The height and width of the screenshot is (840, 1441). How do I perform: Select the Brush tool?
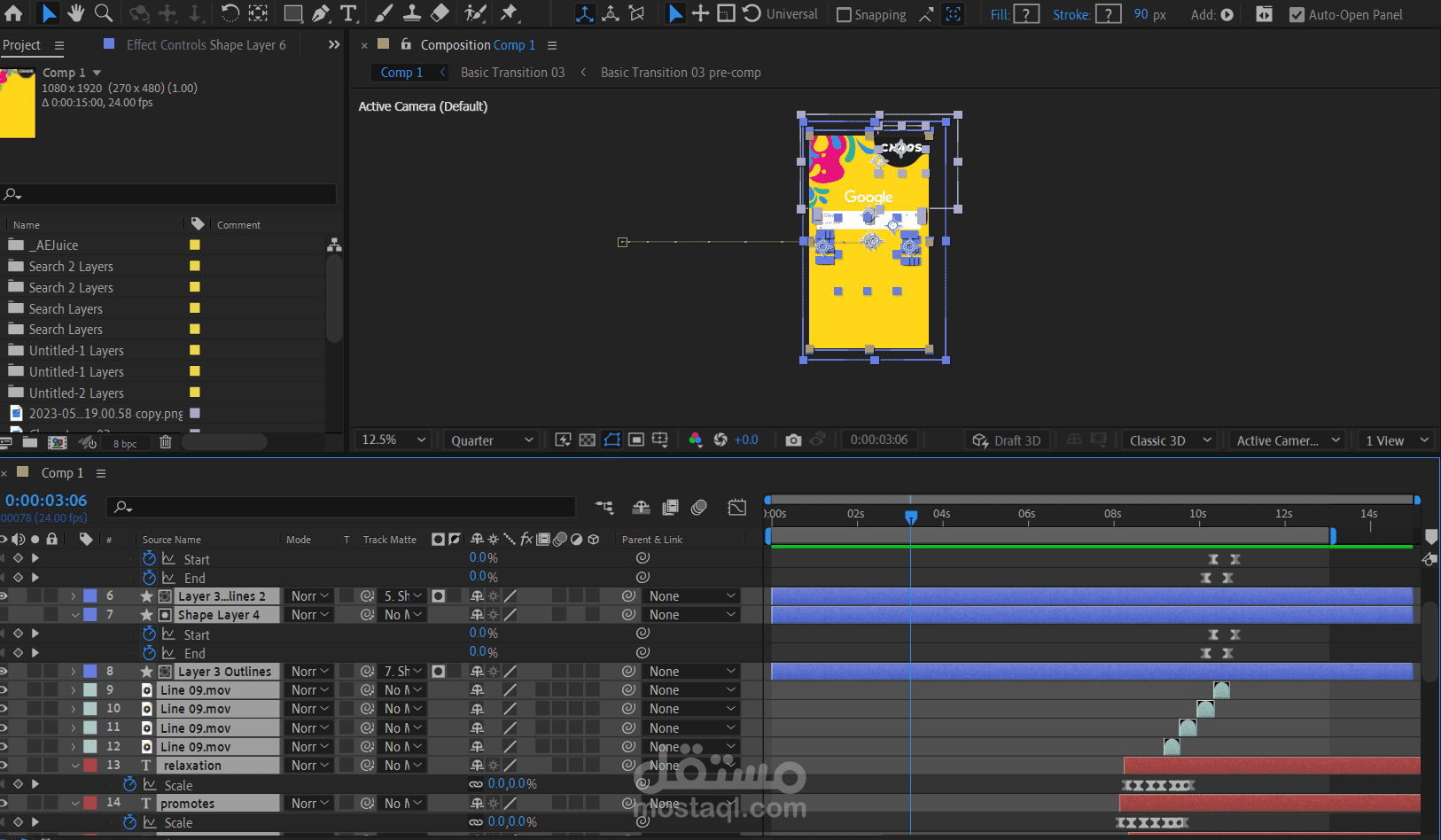click(x=384, y=13)
